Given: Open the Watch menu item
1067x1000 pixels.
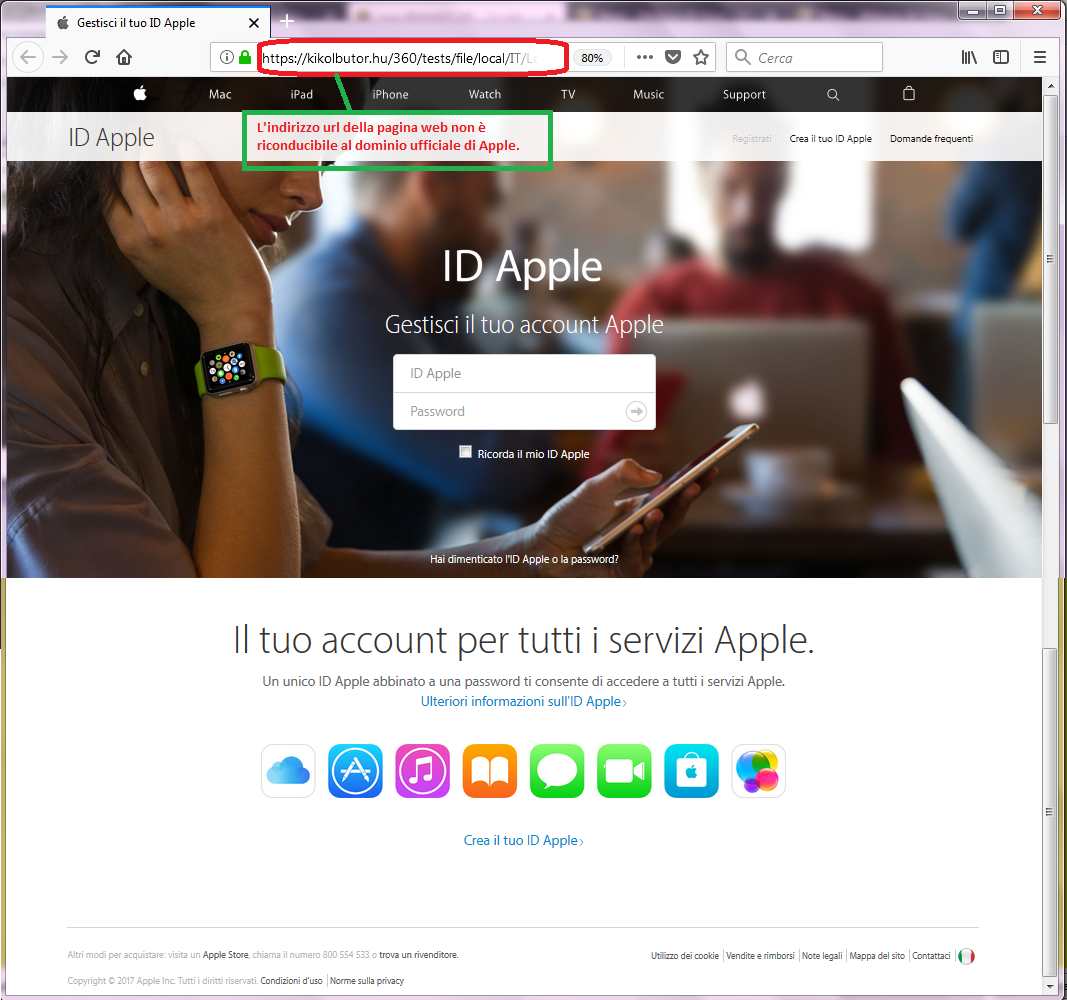Looking at the screenshot, I should [485, 95].
